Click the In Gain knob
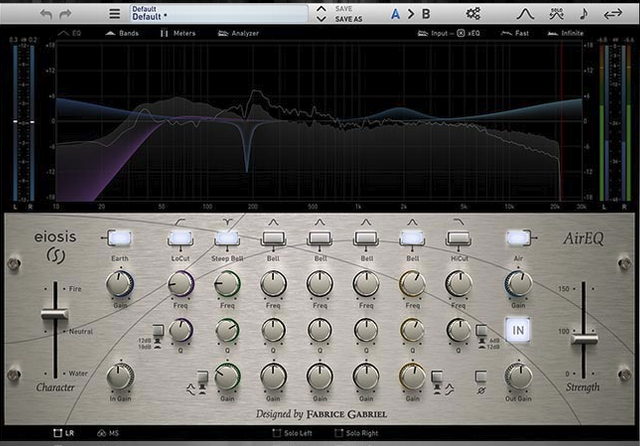This screenshot has height=446, width=640. 120,377
